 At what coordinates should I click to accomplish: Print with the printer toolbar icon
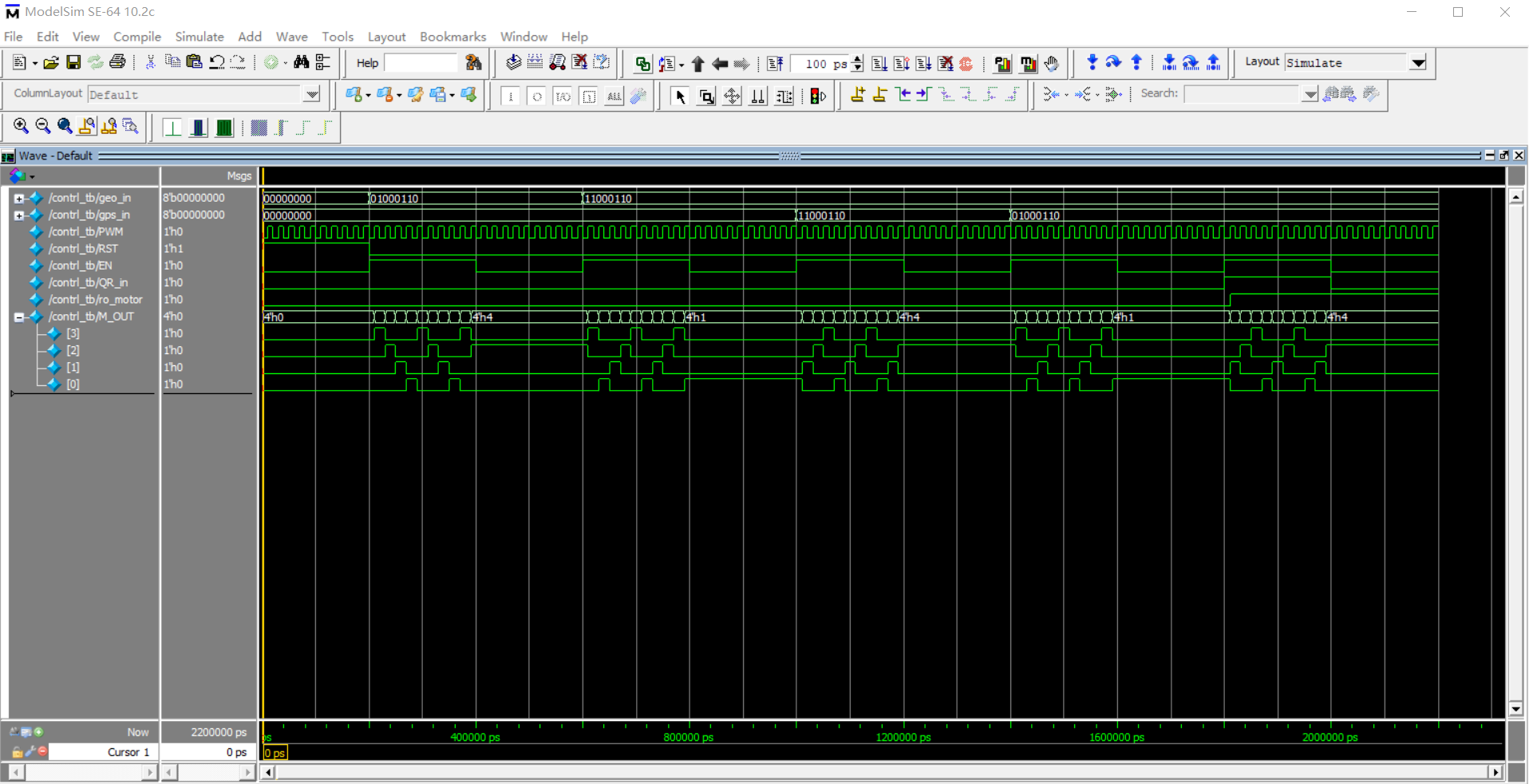[117, 62]
